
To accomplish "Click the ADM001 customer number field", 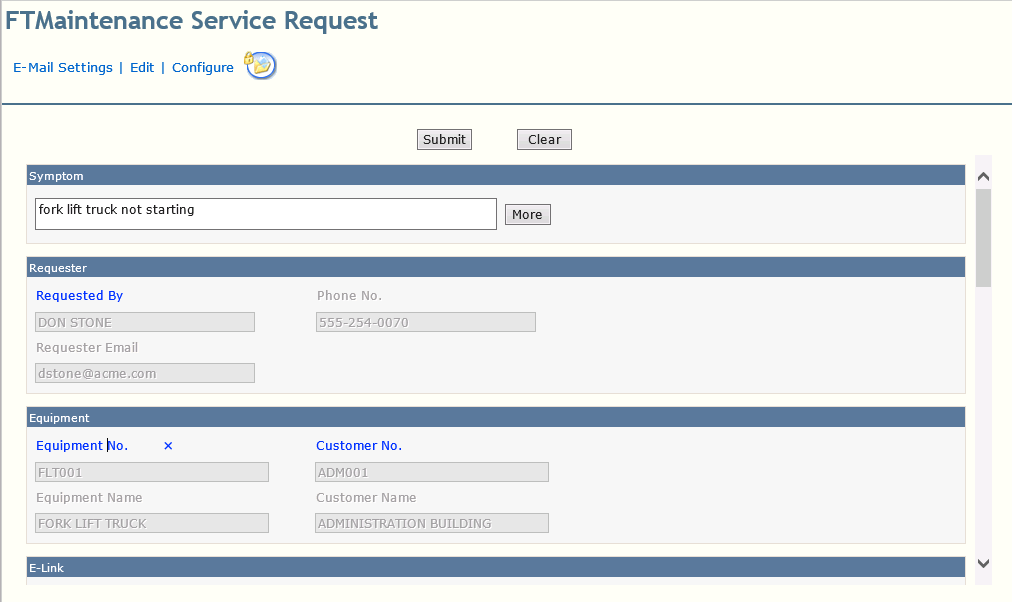I will coord(432,472).
